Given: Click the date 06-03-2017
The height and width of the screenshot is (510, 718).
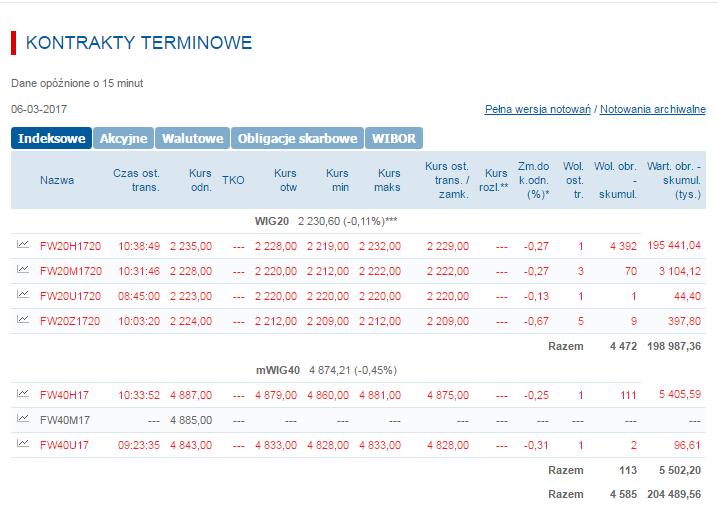Looking at the screenshot, I should coord(39,109).
